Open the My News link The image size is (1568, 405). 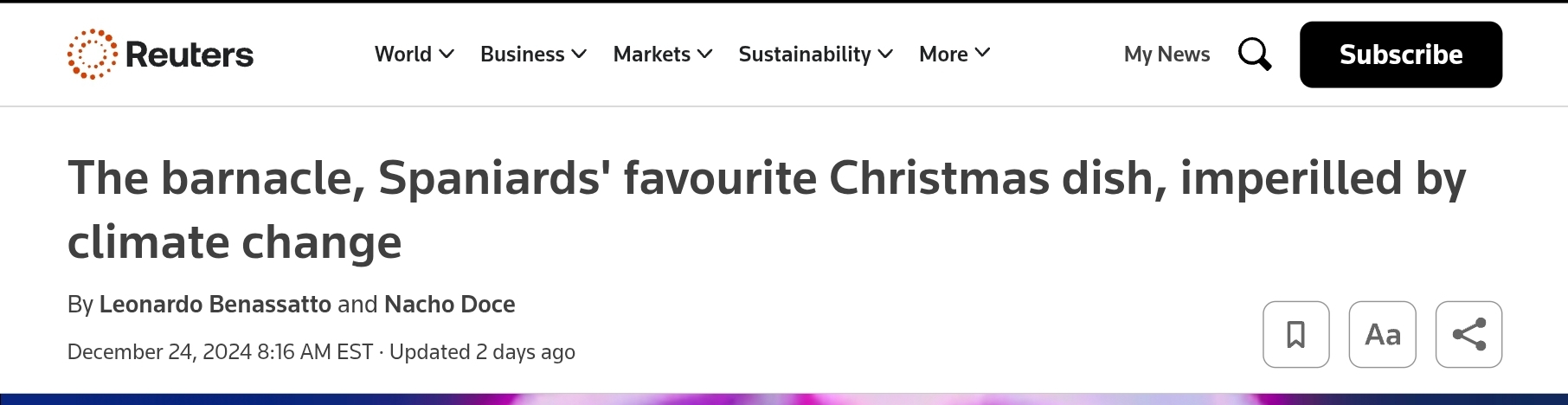1166,54
